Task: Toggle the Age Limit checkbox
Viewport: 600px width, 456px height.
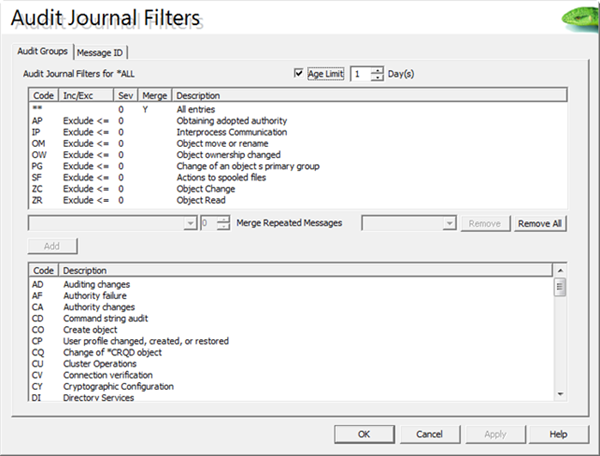Action: [x=298, y=73]
